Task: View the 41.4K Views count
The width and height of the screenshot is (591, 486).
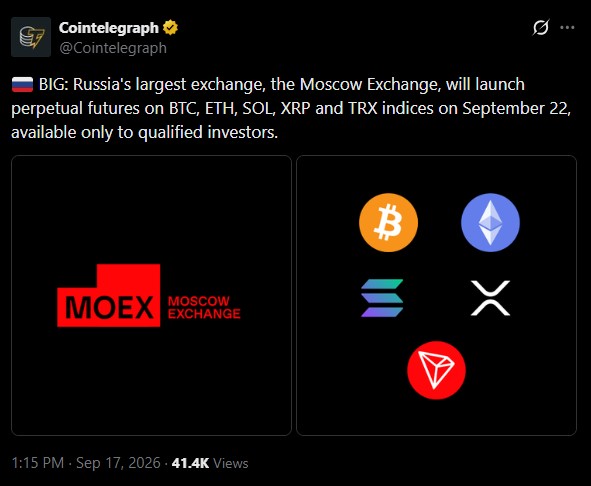Action: pyautogui.click(x=210, y=463)
